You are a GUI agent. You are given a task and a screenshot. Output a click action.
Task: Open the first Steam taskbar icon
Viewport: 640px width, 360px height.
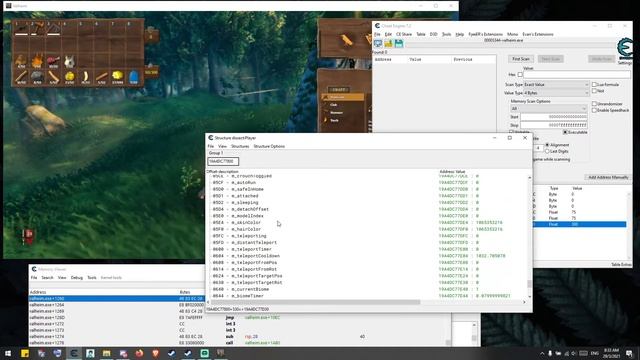coord(172,353)
